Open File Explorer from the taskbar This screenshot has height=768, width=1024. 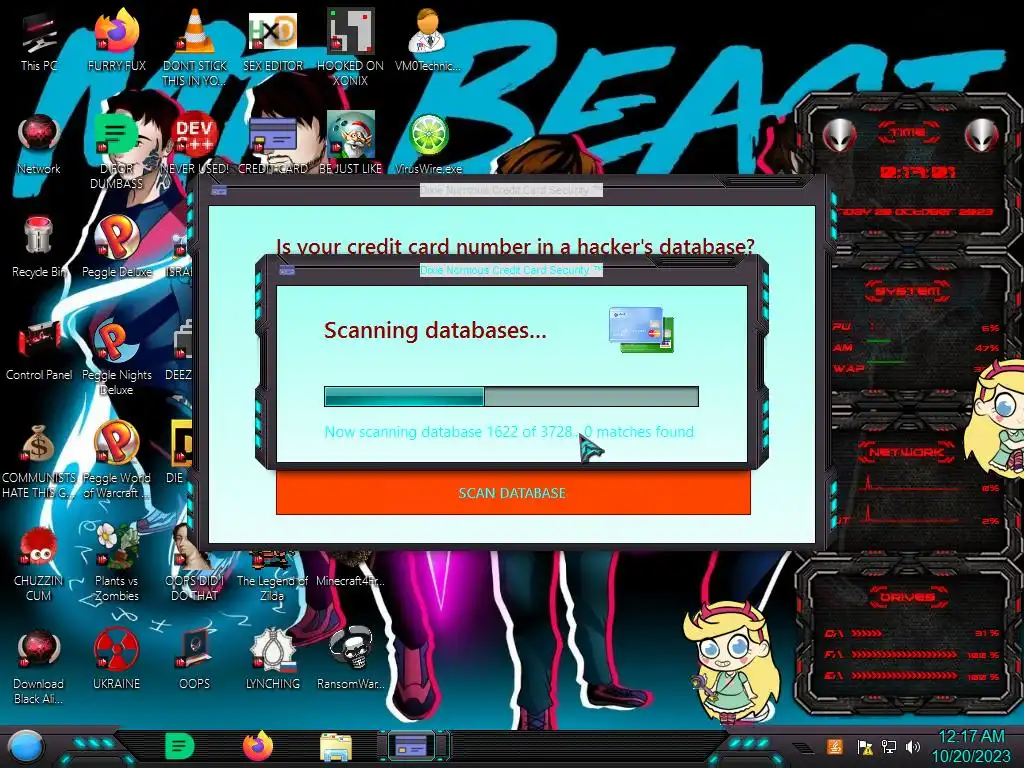[336, 746]
